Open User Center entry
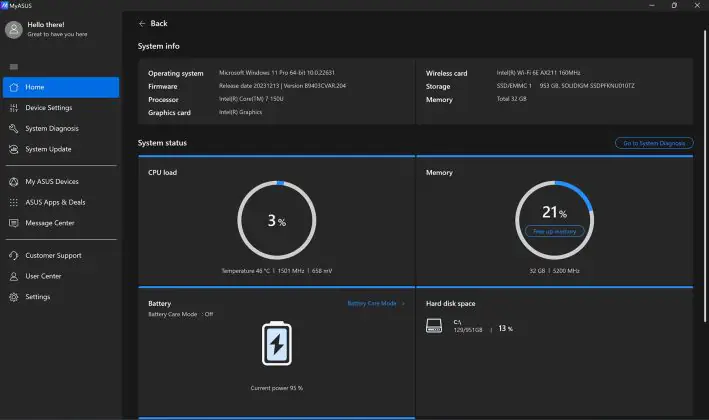The height and width of the screenshot is (420, 709). (x=61, y=276)
